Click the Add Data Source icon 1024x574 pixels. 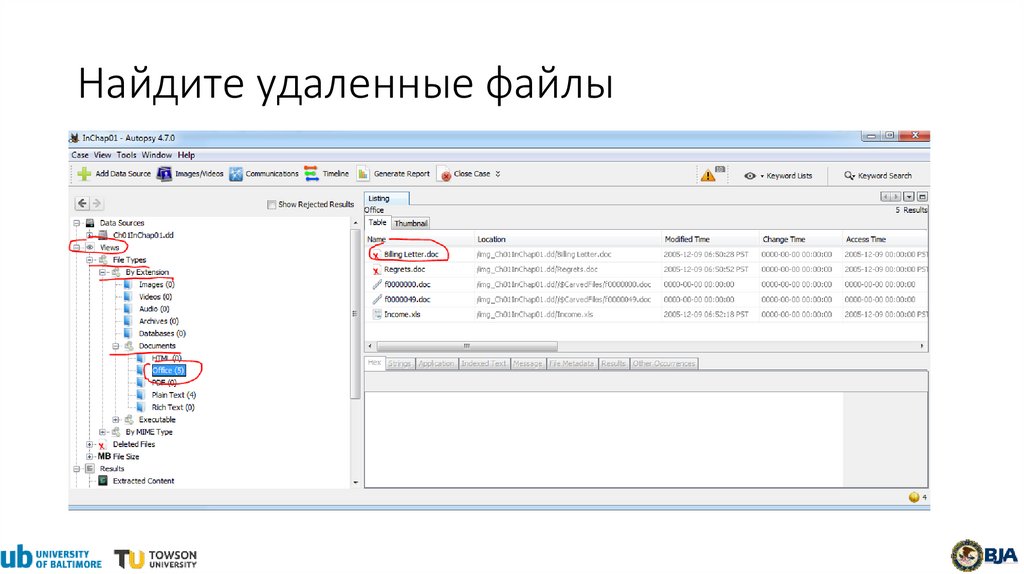coord(84,174)
